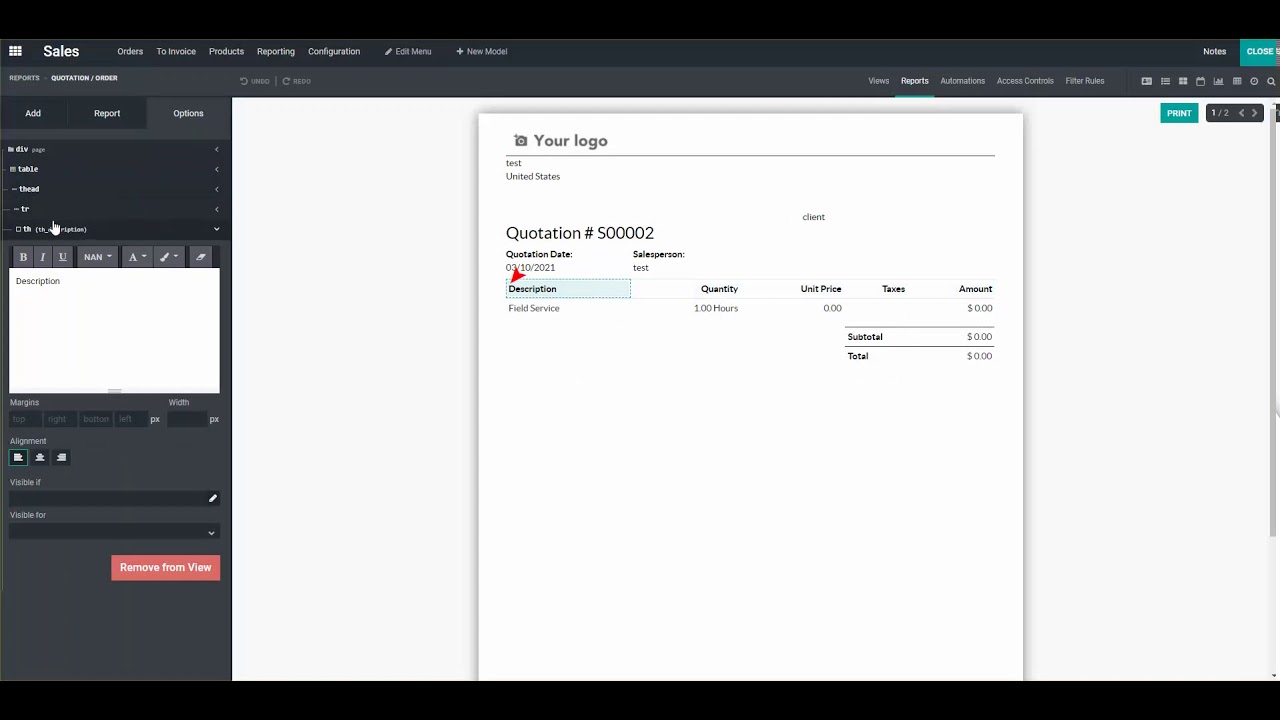Open the apps grid menu
Screen dimensions: 1280x720
pos(15,51)
